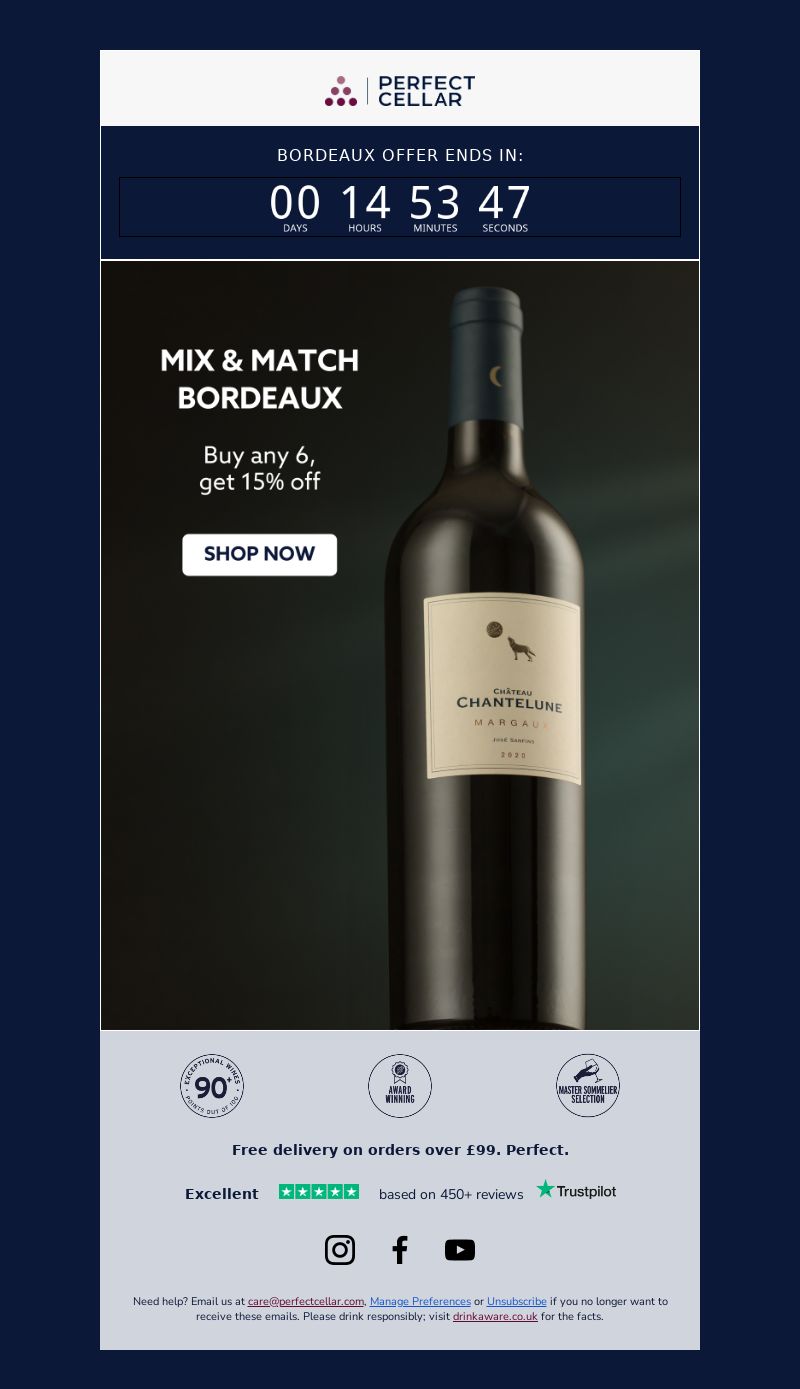Screen dimensions: 800x1389
Task: Open the care@perfectcellar.com email link
Action: [x=306, y=1301]
